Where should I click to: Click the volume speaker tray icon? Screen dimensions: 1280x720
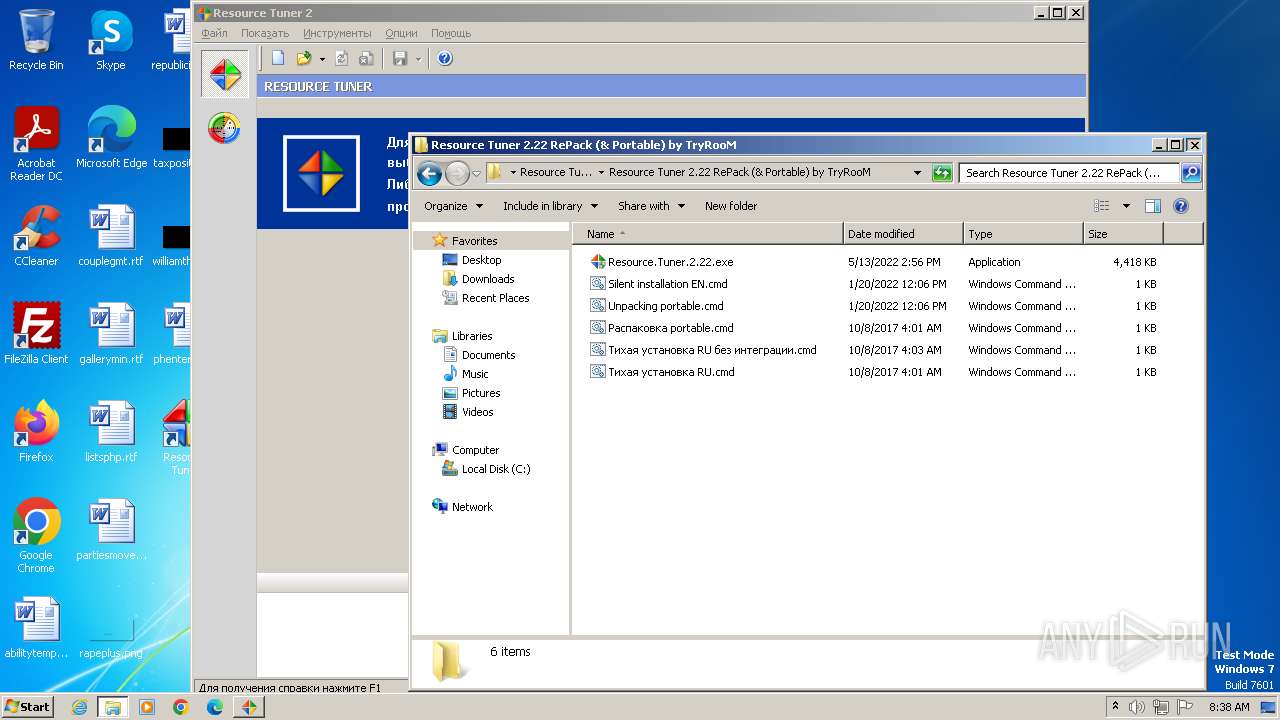[1136, 707]
